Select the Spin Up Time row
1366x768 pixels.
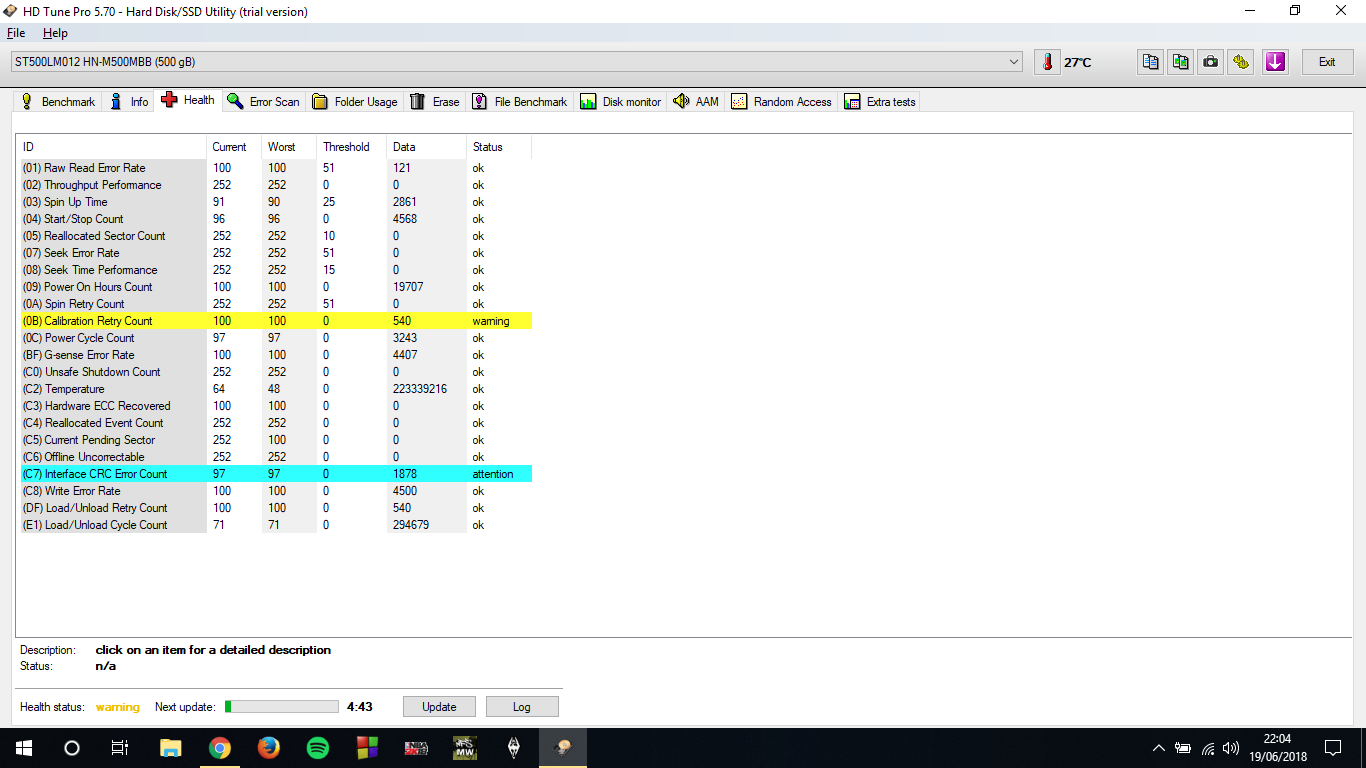pos(276,202)
